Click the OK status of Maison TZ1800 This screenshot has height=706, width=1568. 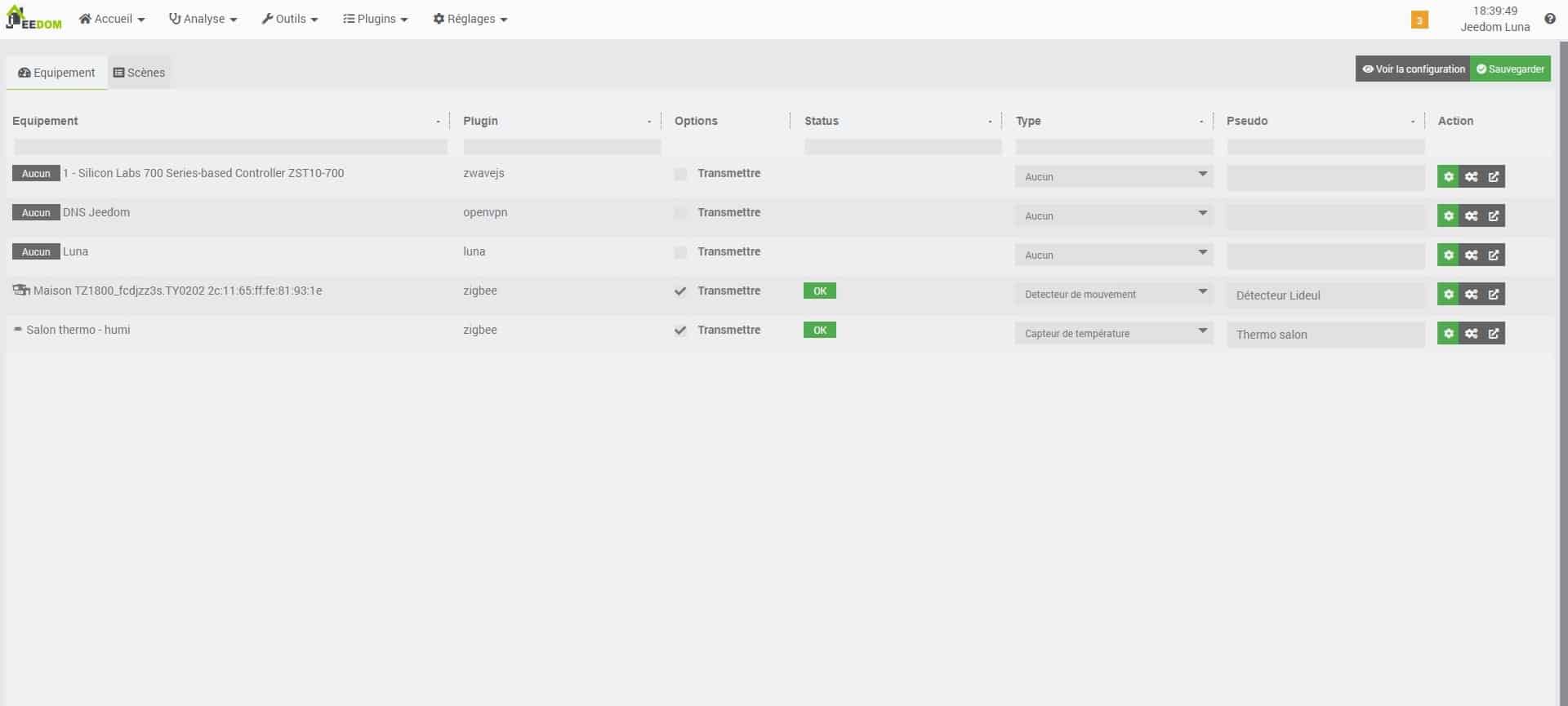coord(820,291)
